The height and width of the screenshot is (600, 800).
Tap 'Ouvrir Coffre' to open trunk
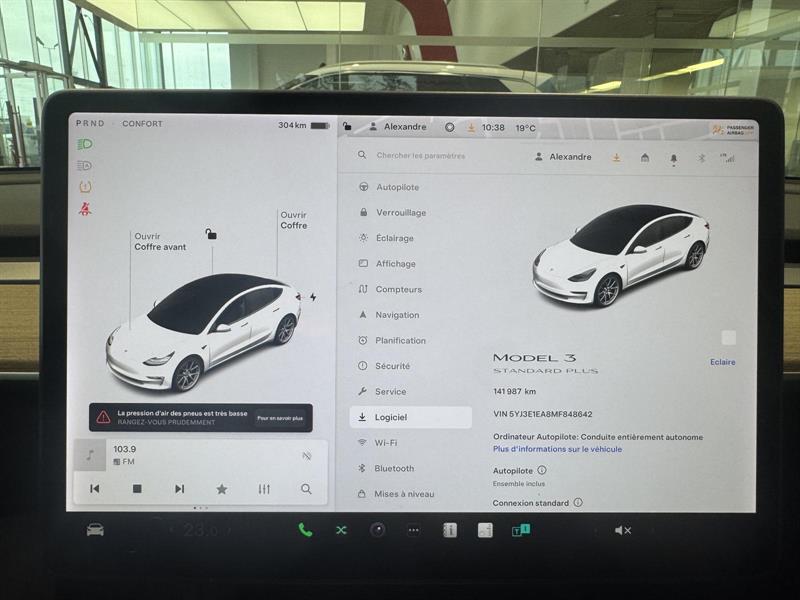pyautogui.click(x=294, y=220)
